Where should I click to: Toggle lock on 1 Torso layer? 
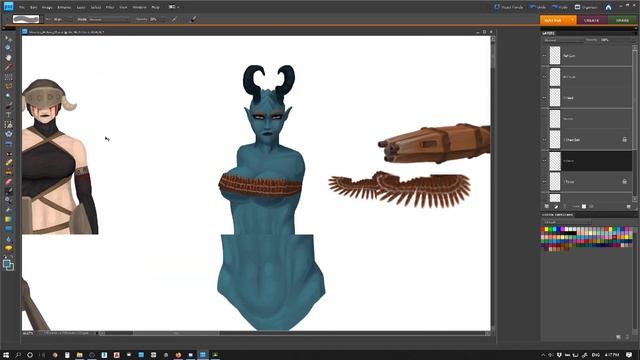point(624,181)
